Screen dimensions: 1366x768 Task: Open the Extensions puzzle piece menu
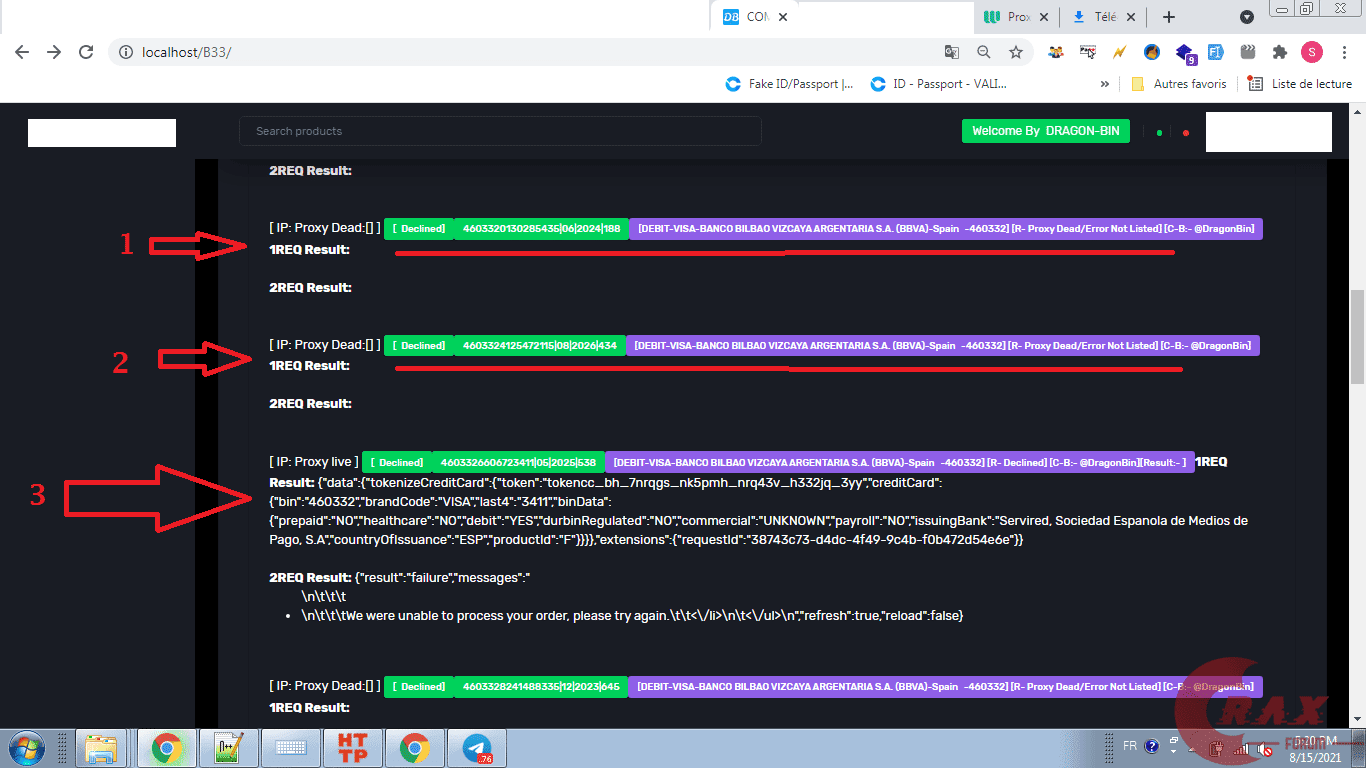1279,52
